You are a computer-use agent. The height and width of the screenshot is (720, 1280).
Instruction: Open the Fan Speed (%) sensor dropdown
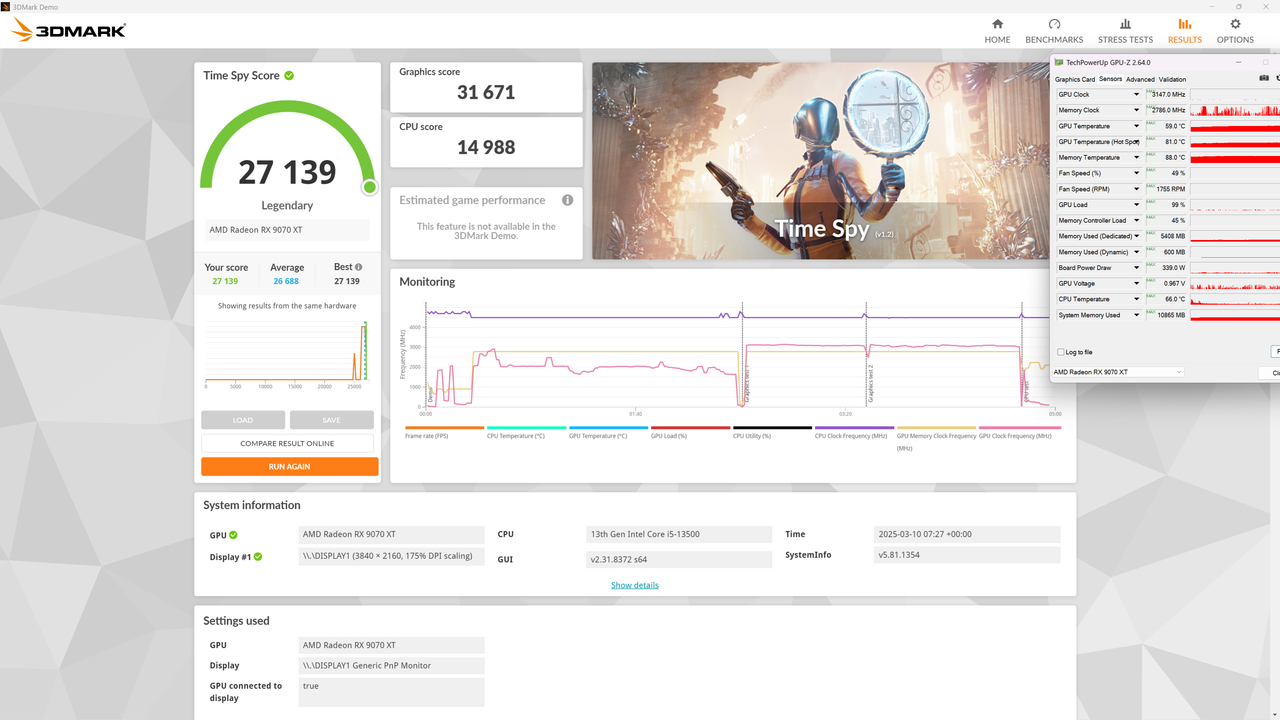coord(1136,173)
